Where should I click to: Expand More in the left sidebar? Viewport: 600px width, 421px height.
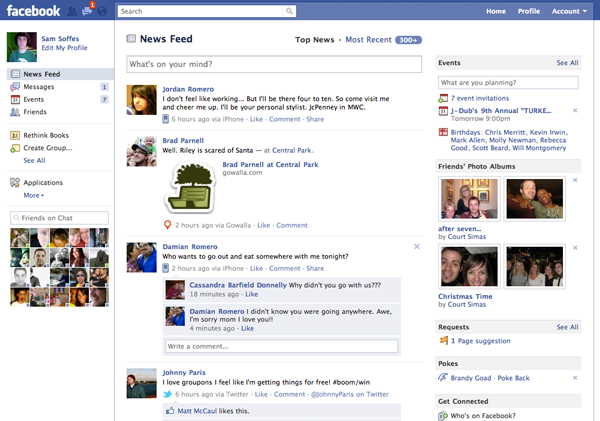tap(34, 196)
